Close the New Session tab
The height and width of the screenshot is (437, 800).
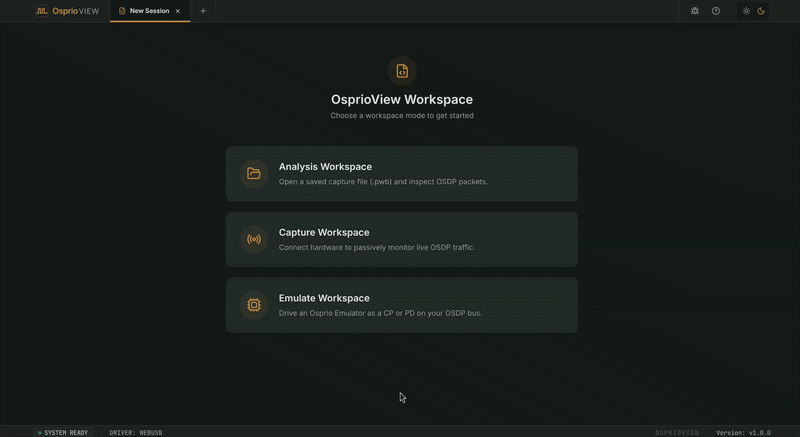pyautogui.click(x=178, y=11)
